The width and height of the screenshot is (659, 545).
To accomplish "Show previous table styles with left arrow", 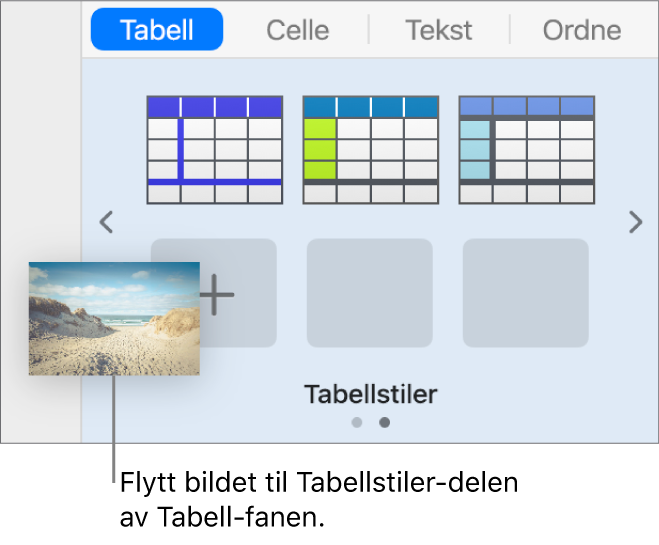I will point(107,222).
